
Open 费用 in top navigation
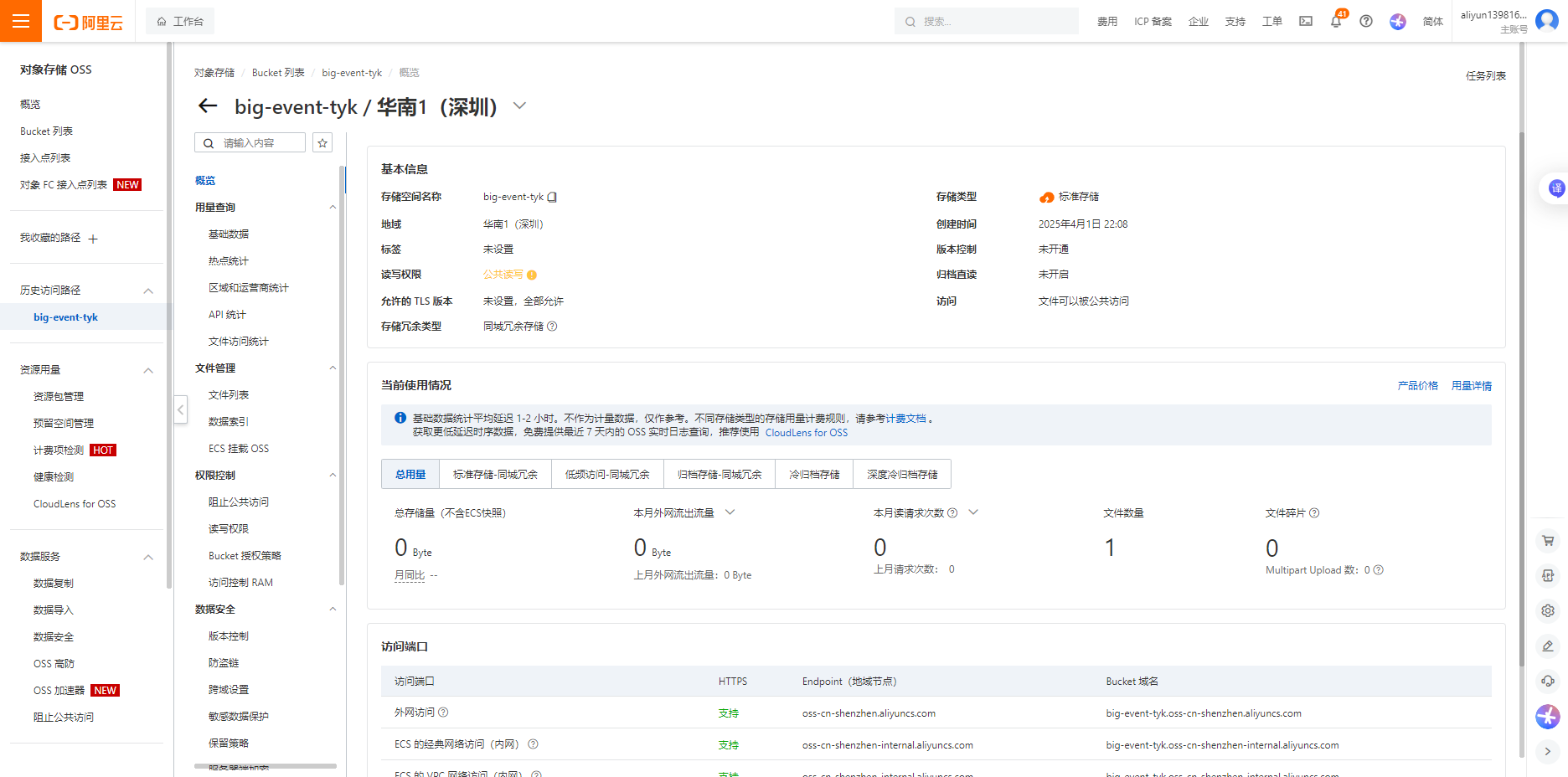pyautogui.click(x=1107, y=22)
